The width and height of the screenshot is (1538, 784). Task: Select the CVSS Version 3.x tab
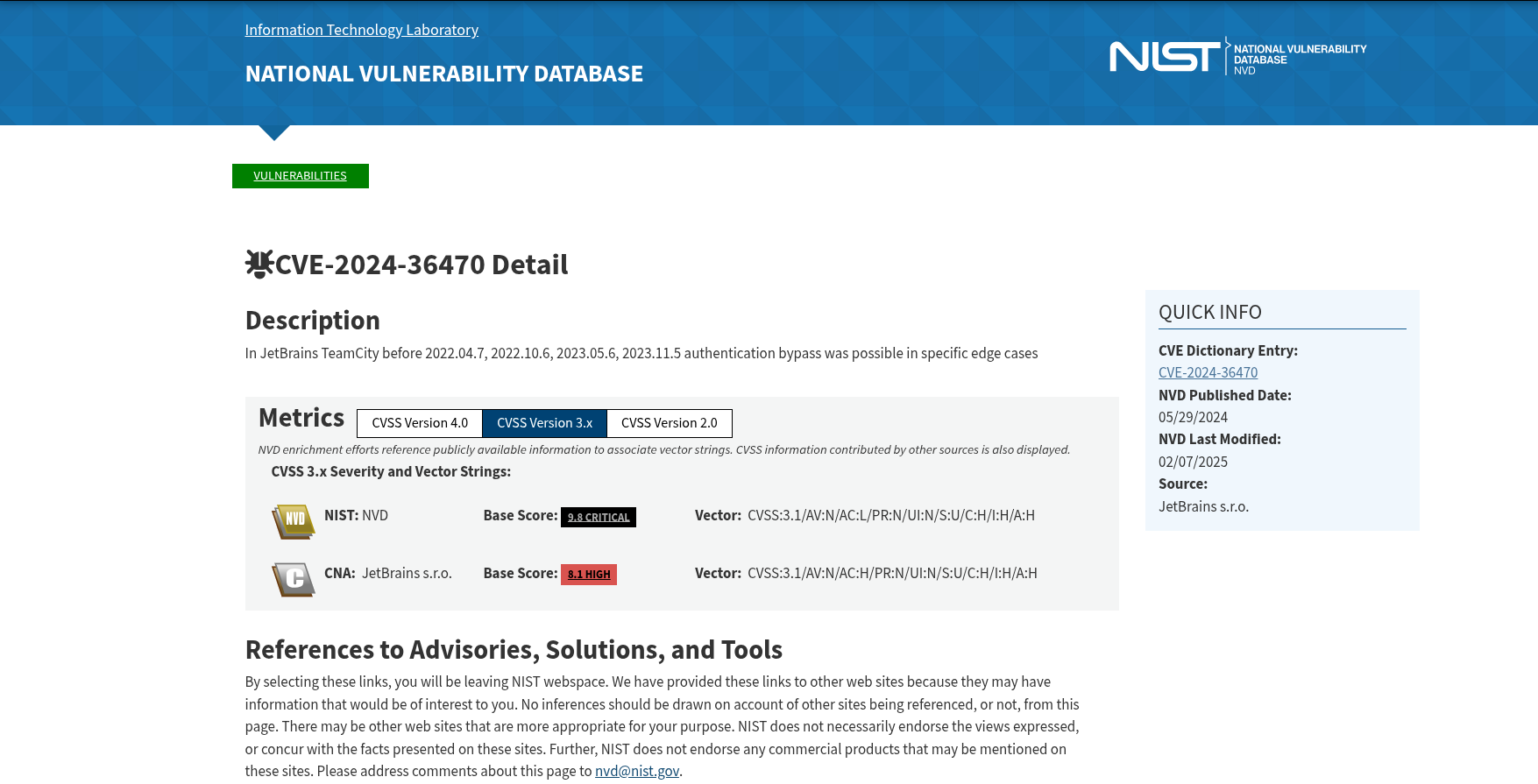(544, 423)
